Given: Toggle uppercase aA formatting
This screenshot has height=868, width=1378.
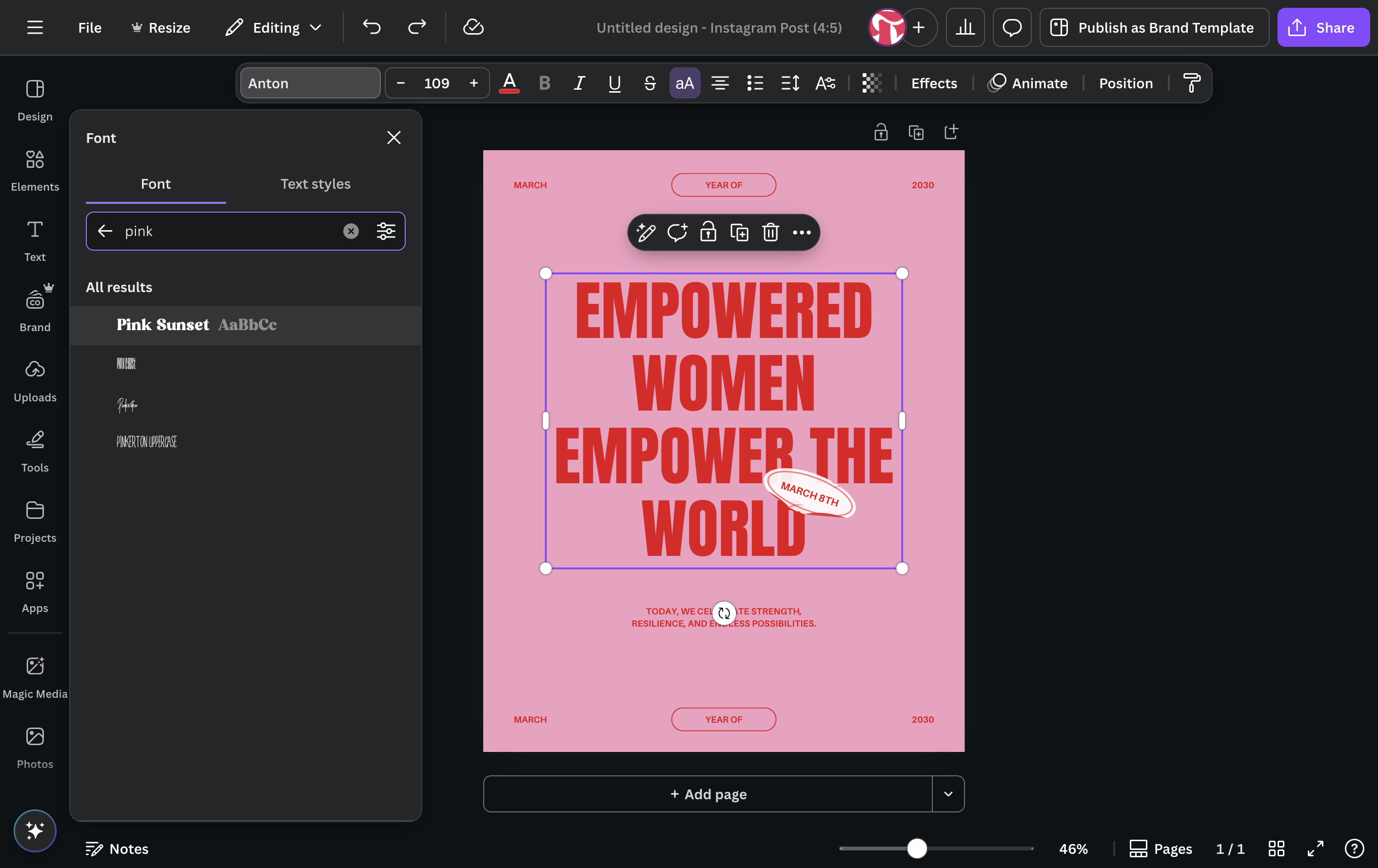Looking at the screenshot, I should click(685, 83).
